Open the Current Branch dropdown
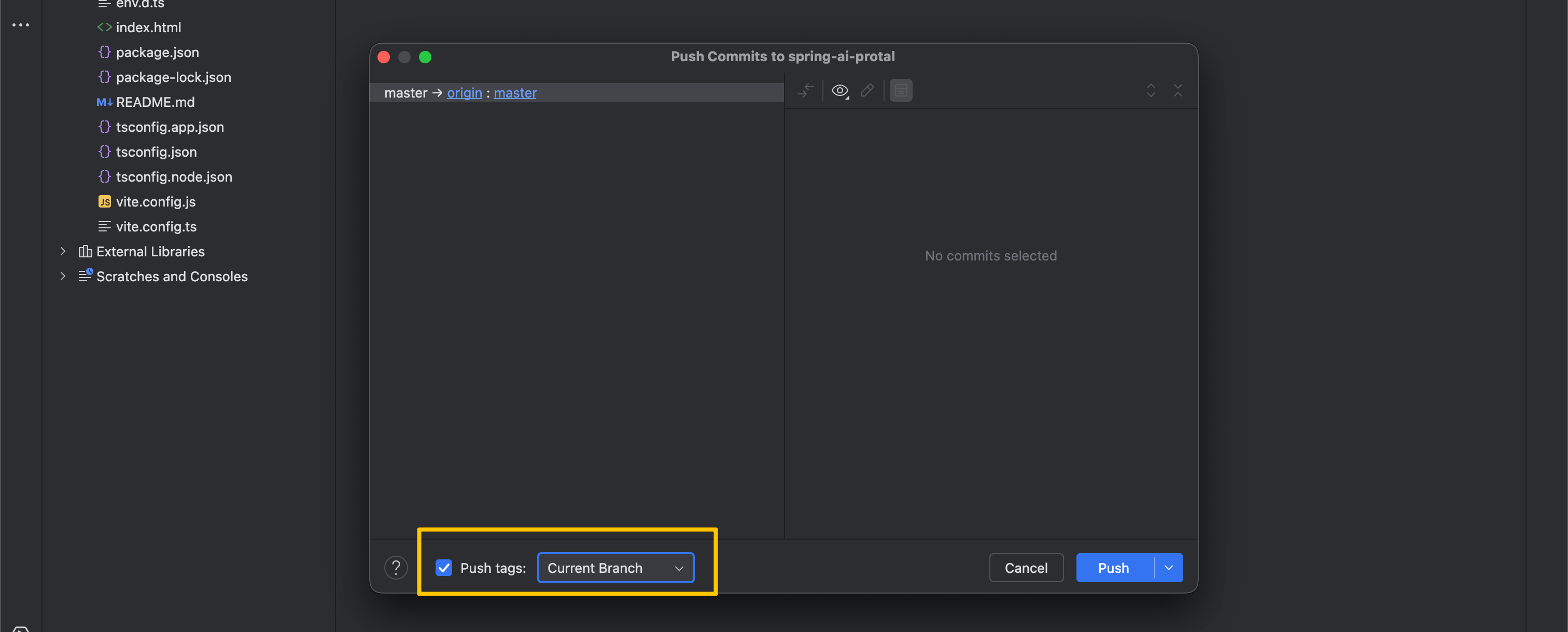Image resolution: width=1568 pixels, height=632 pixels. point(615,568)
